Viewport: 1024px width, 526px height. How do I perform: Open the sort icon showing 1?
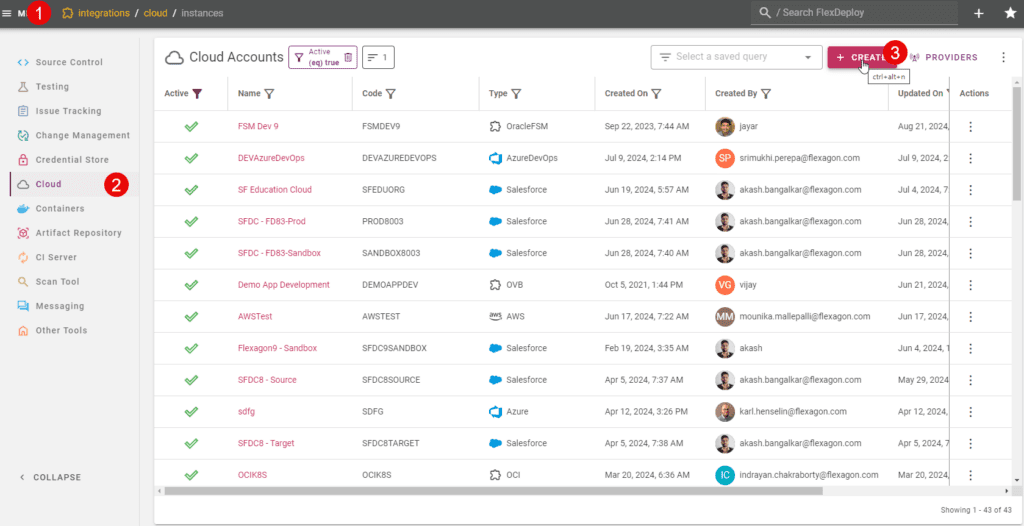pos(378,58)
